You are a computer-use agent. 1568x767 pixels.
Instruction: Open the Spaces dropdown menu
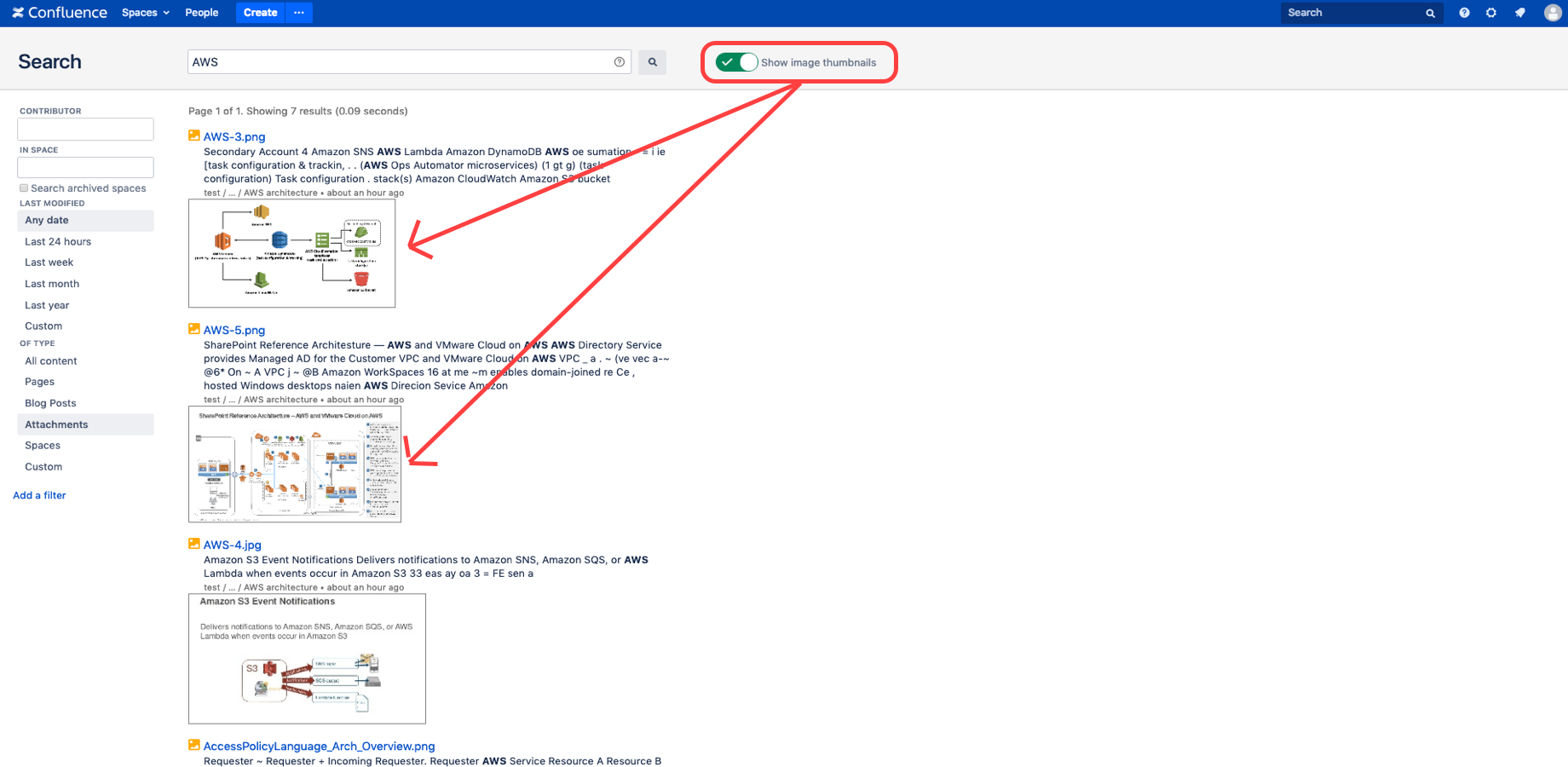(x=146, y=13)
